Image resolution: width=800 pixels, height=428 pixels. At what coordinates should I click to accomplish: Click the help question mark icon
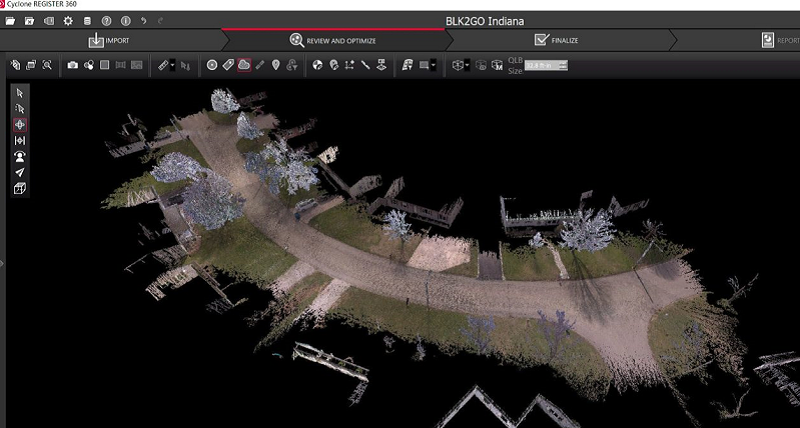click(106, 20)
